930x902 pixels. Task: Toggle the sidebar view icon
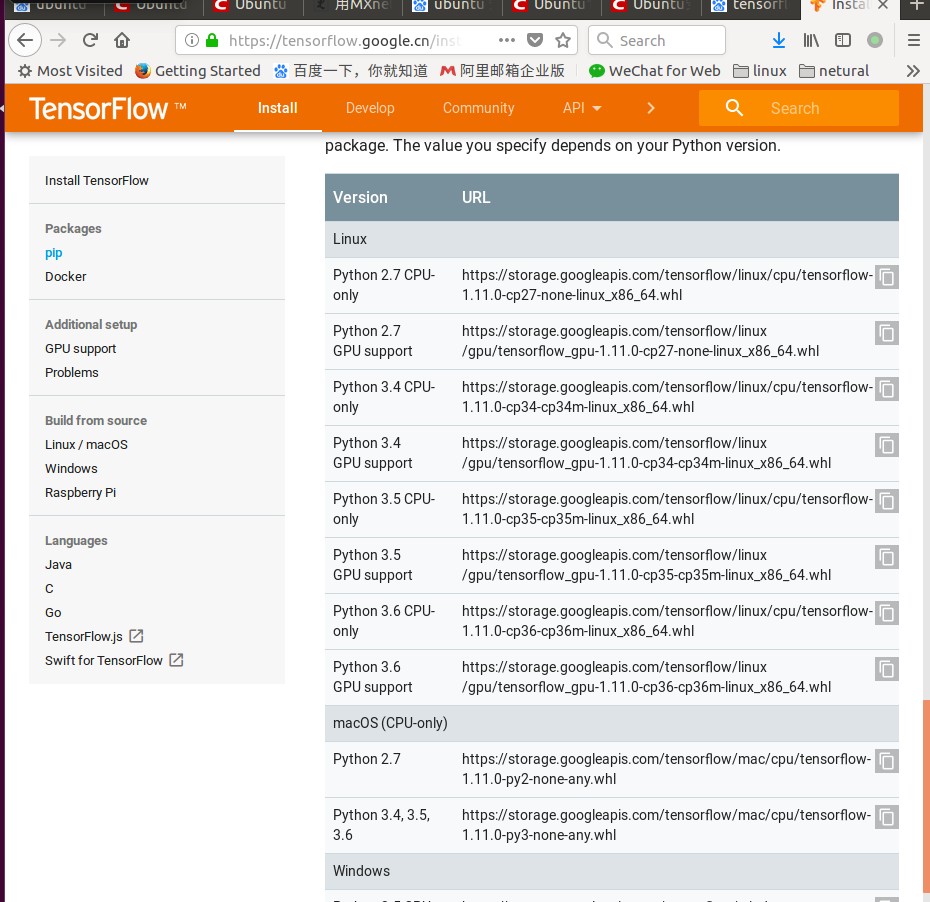(x=842, y=40)
